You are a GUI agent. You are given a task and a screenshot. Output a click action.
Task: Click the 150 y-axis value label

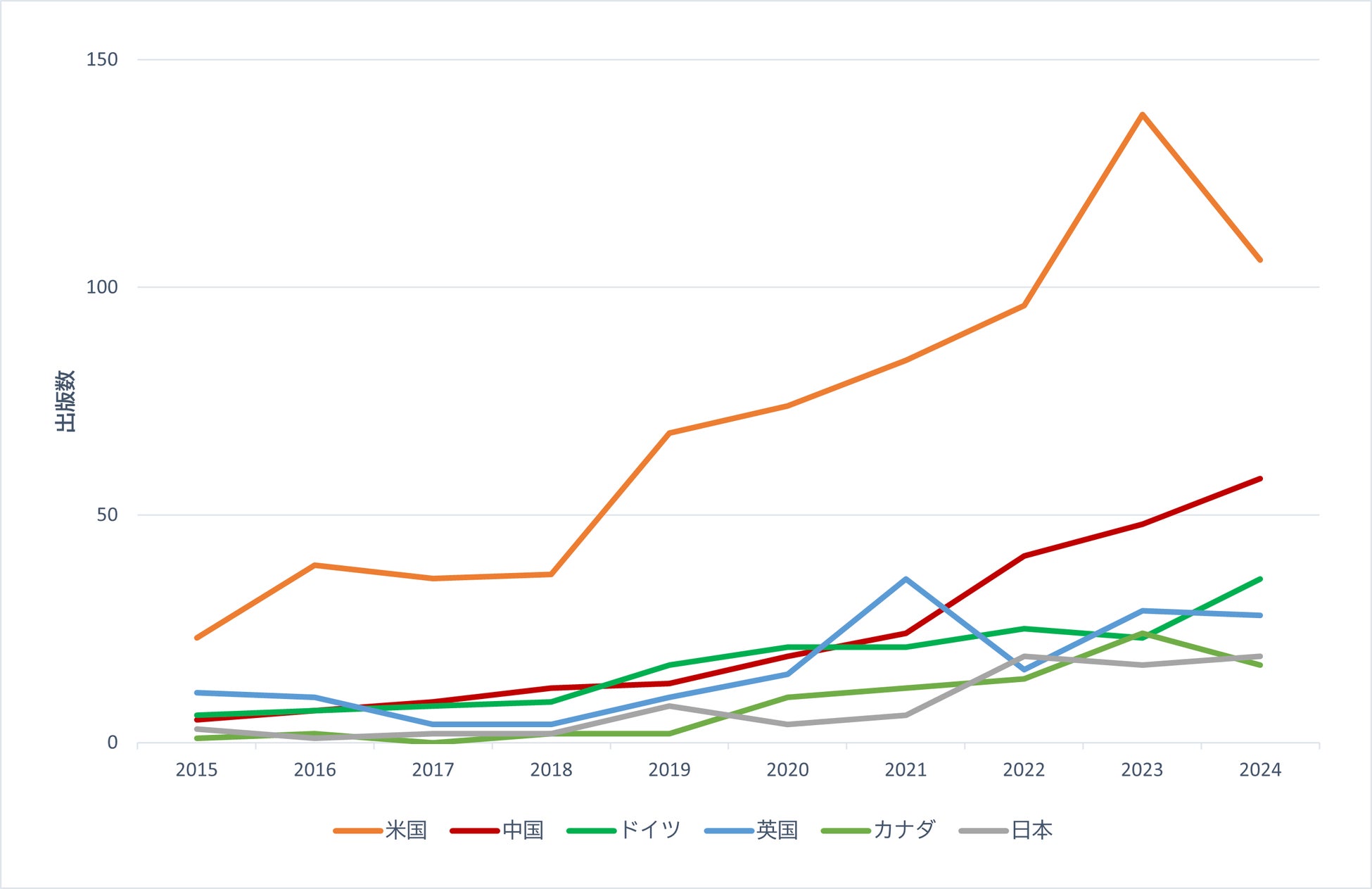click(x=102, y=60)
